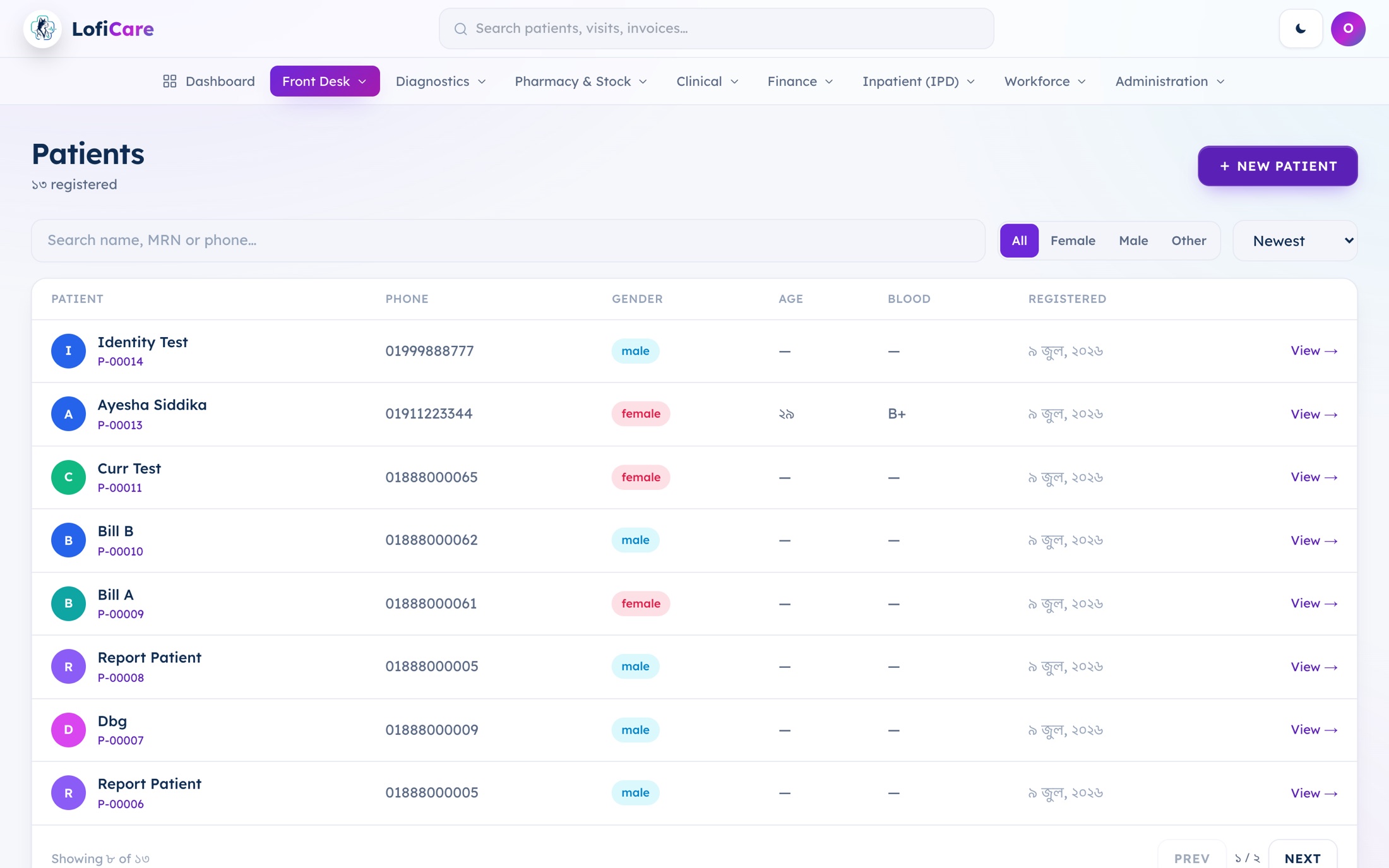Expand the Finance menu

(800, 81)
